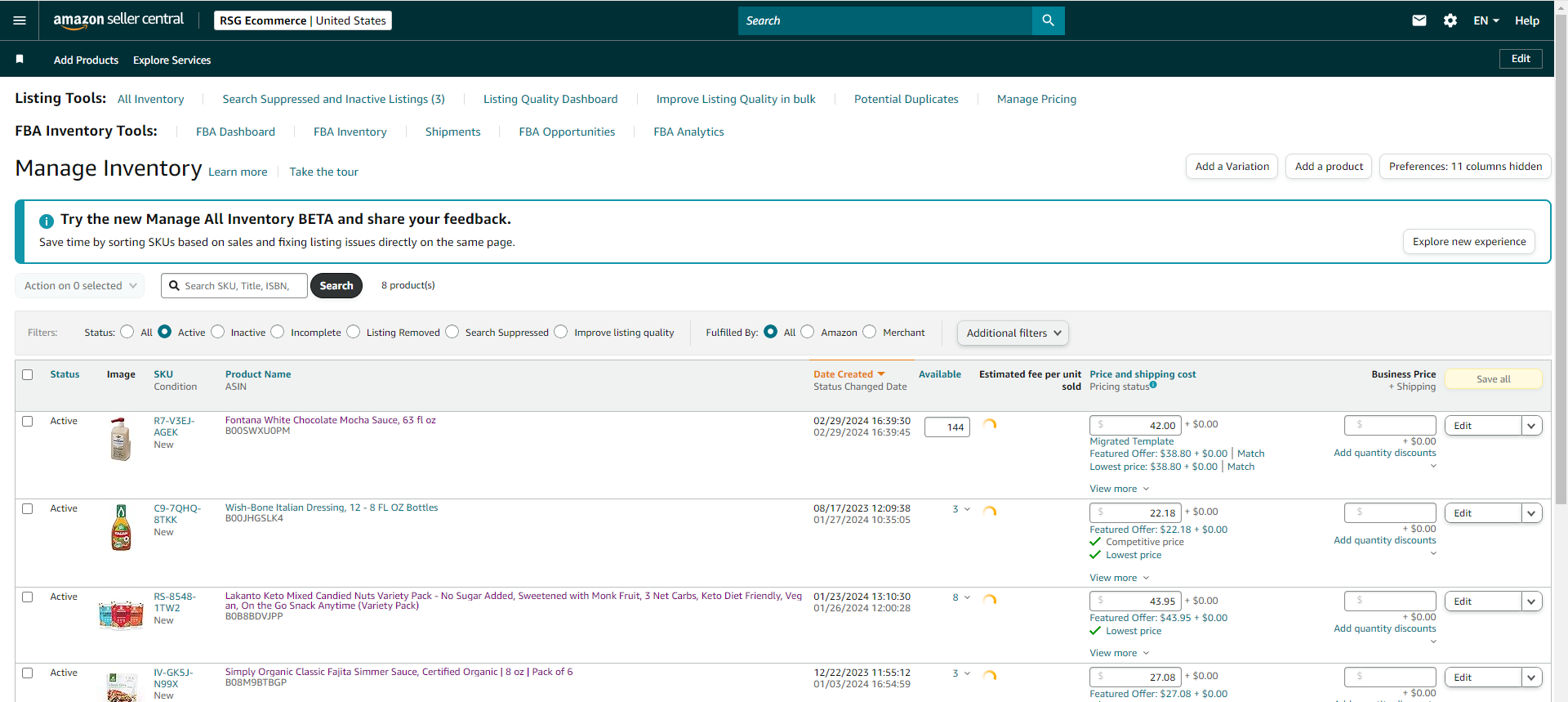Viewport: 1568px width, 702px height.
Task: Tick the select-all checkbox in table header
Action: [28, 374]
